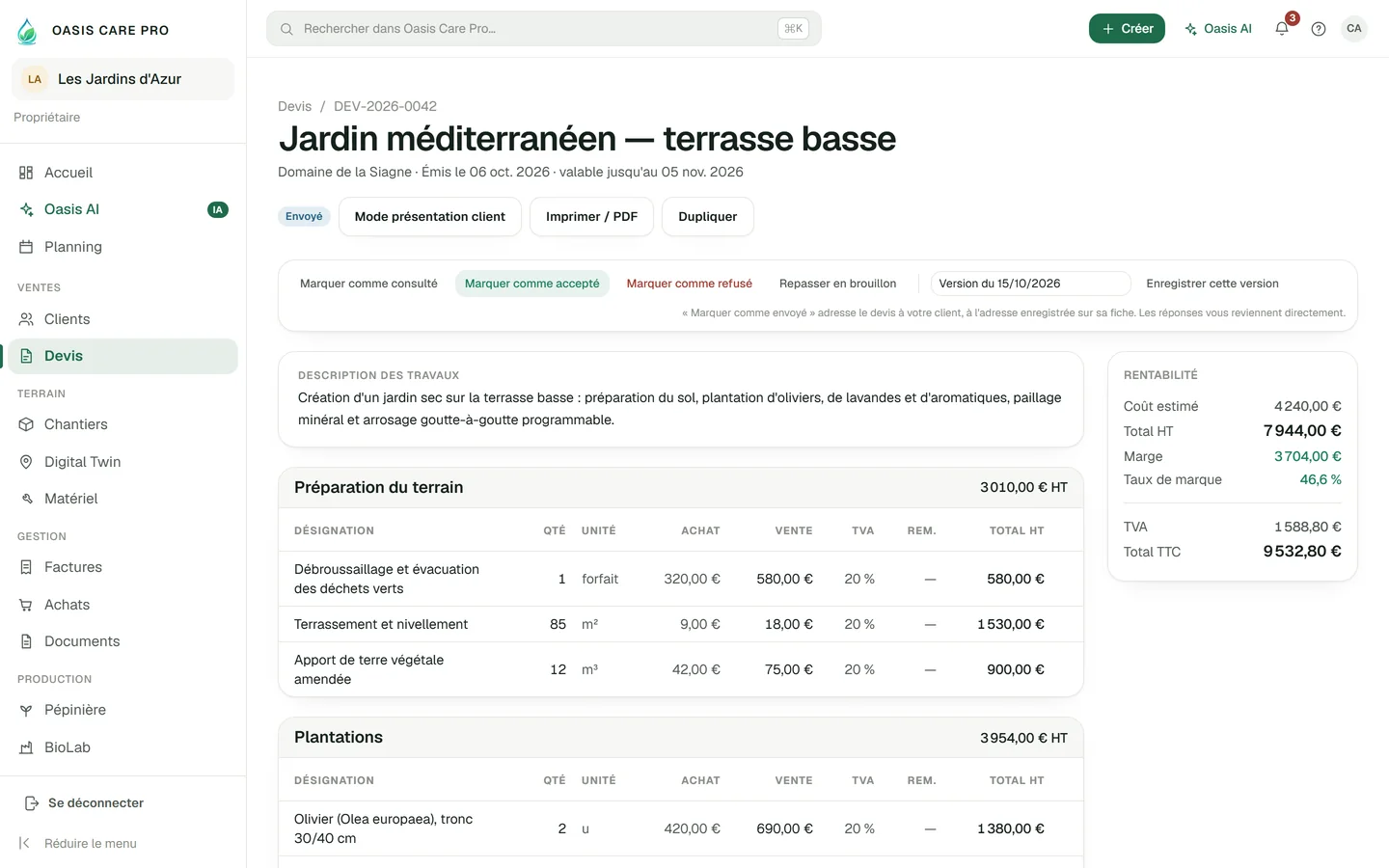Open the Devis section
This screenshot has height=868, width=1389.
point(123,356)
